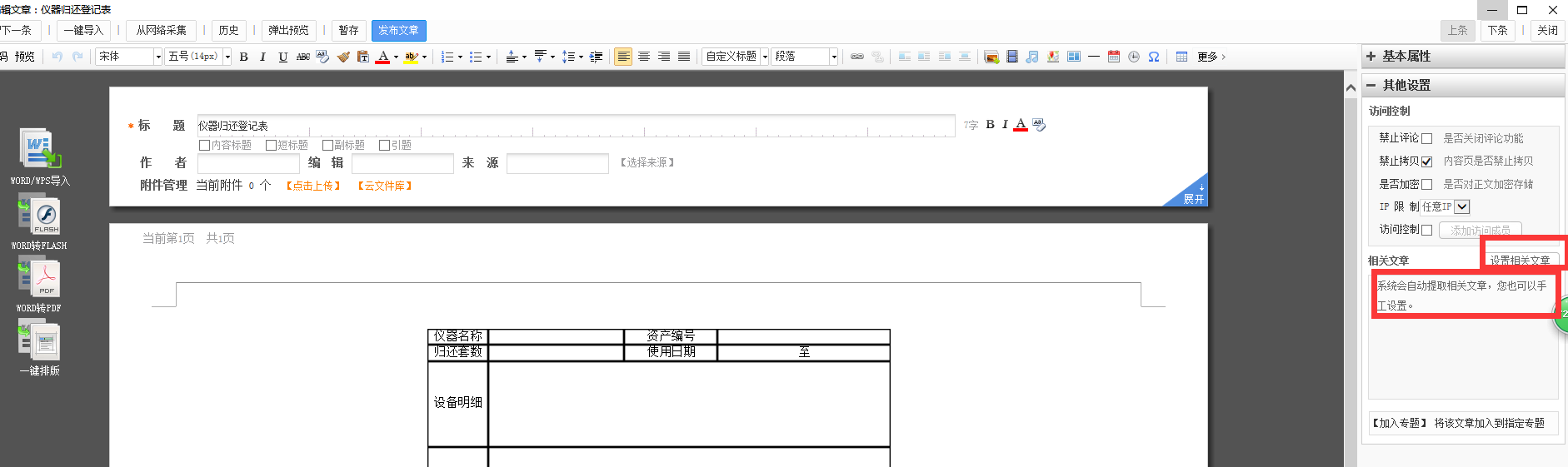
Task: Click the format painter brush icon
Action: 343,57
